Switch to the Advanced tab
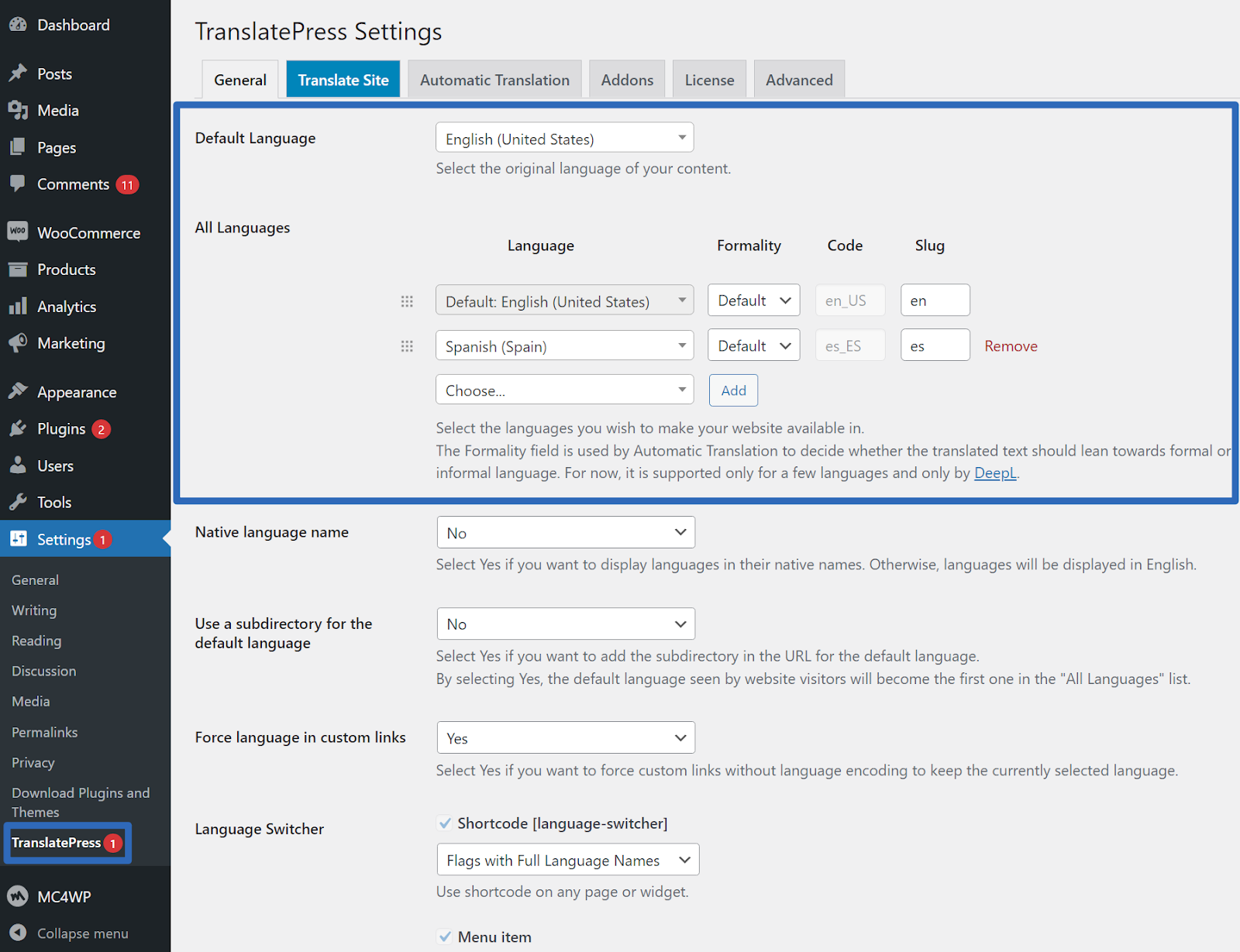This screenshot has width=1240, height=952. [799, 80]
